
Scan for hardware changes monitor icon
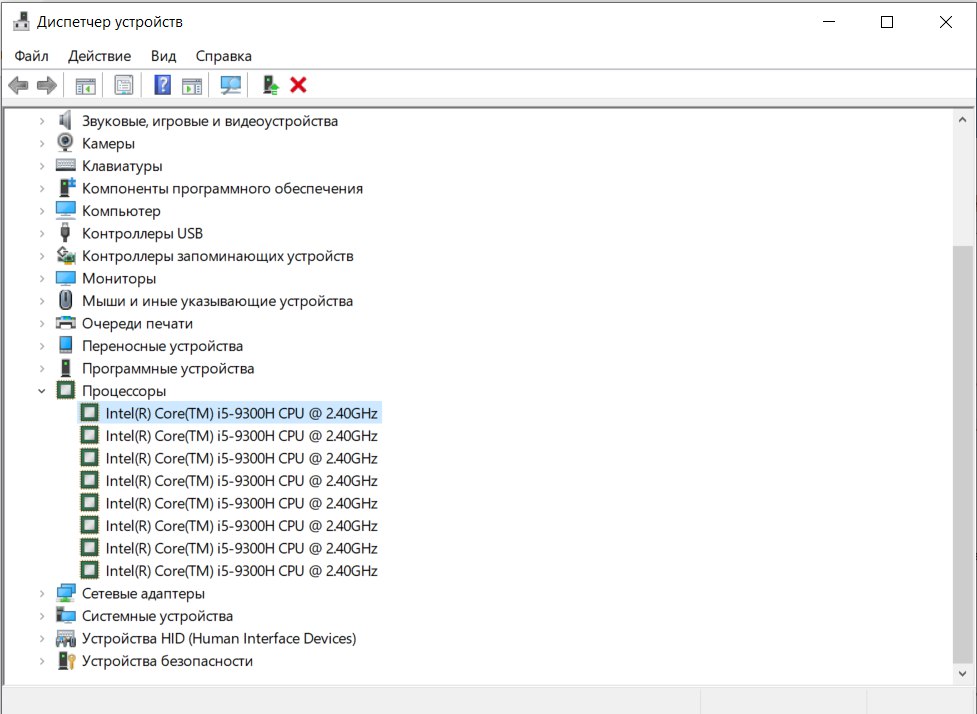coord(231,85)
